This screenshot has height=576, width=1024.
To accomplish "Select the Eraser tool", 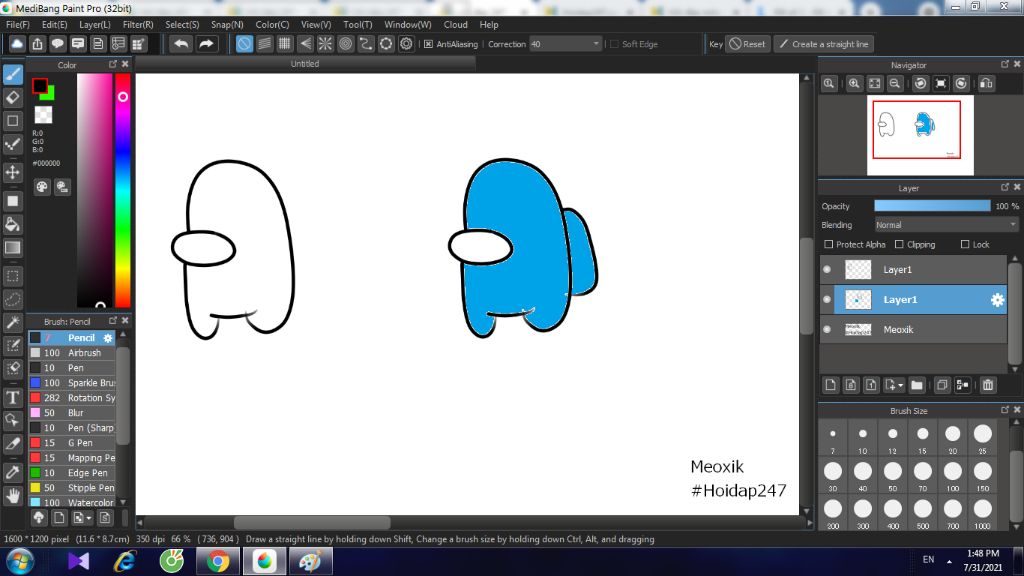I will point(12,98).
